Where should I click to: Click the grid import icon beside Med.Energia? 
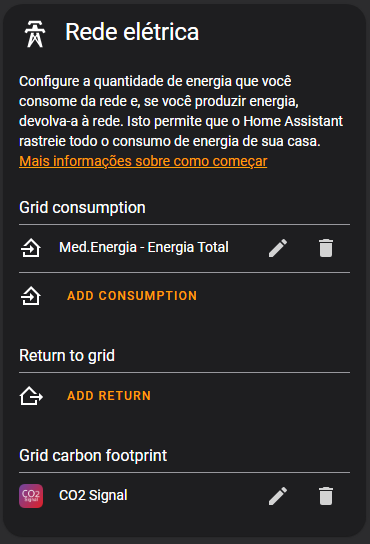point(31,248)
